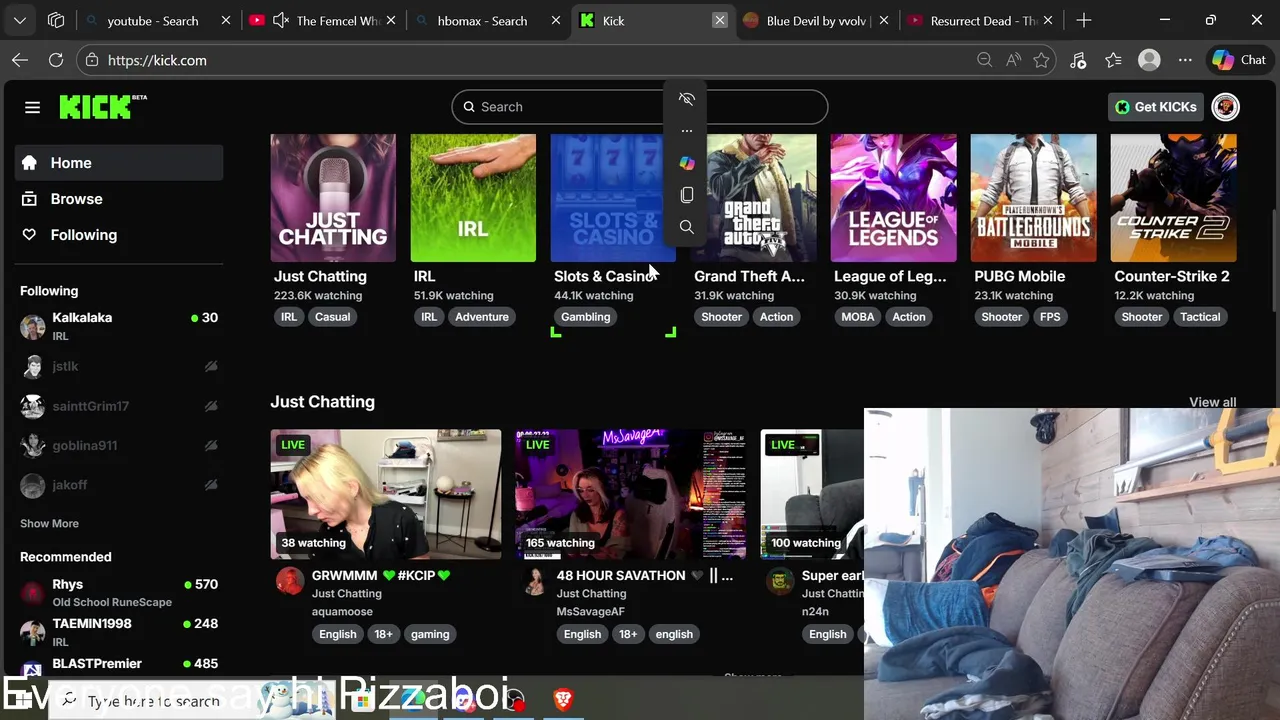The image size is (1280, 720).
Task: Unmute The Femcel tab speaker icon
Action: 281,20
